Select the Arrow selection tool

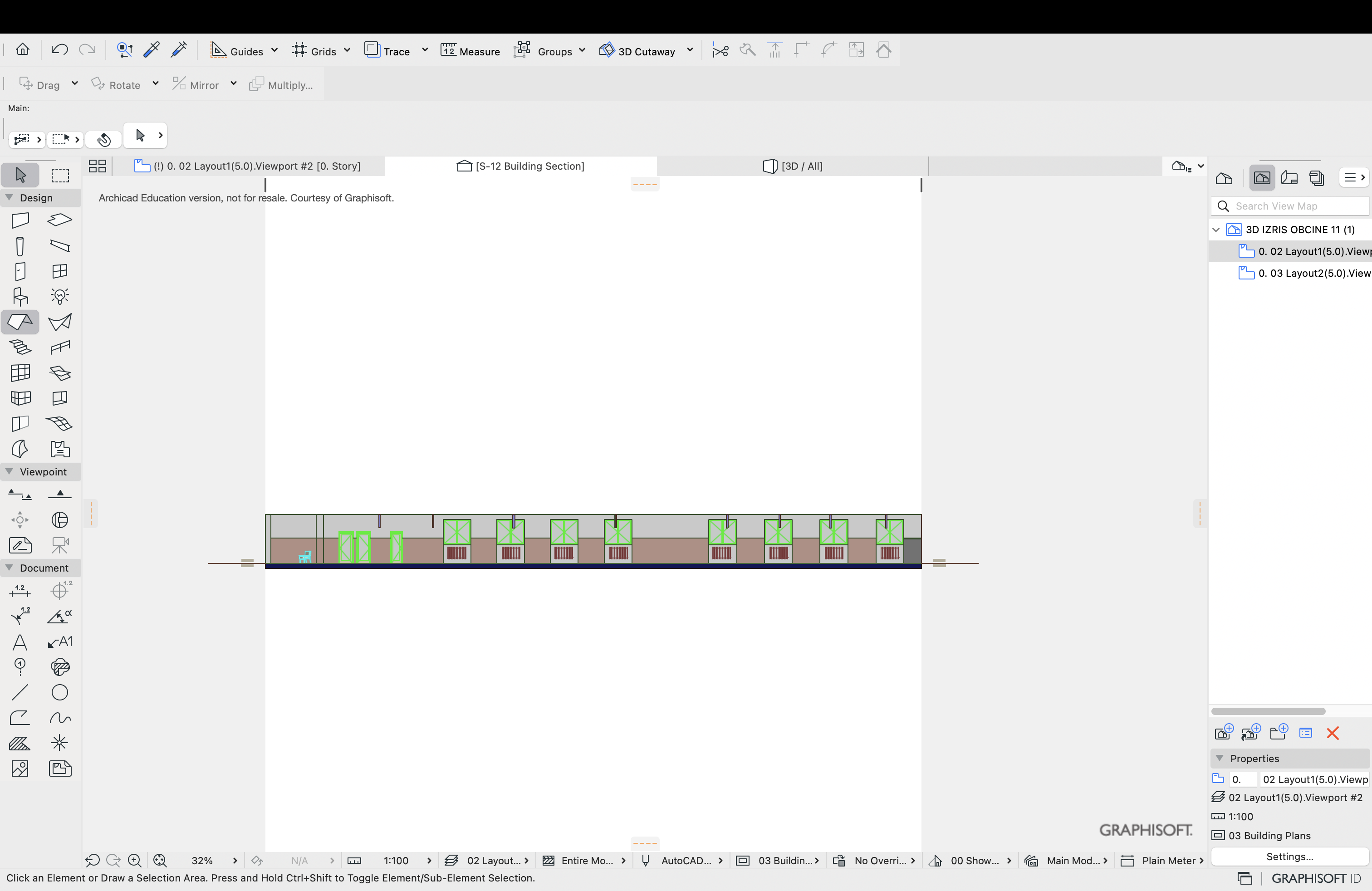coord(20,175)
